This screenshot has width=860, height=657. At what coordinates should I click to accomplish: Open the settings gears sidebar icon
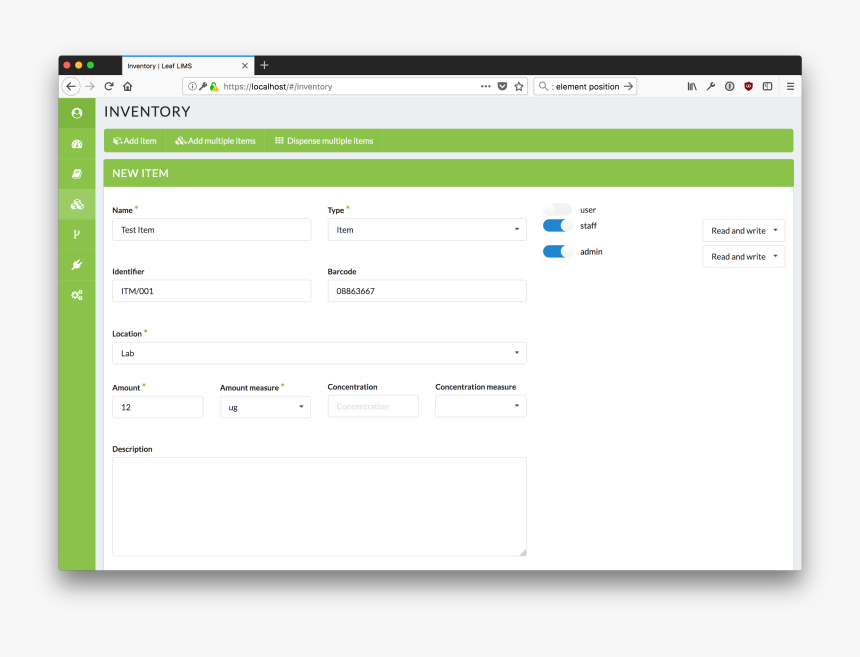(77, 295)
